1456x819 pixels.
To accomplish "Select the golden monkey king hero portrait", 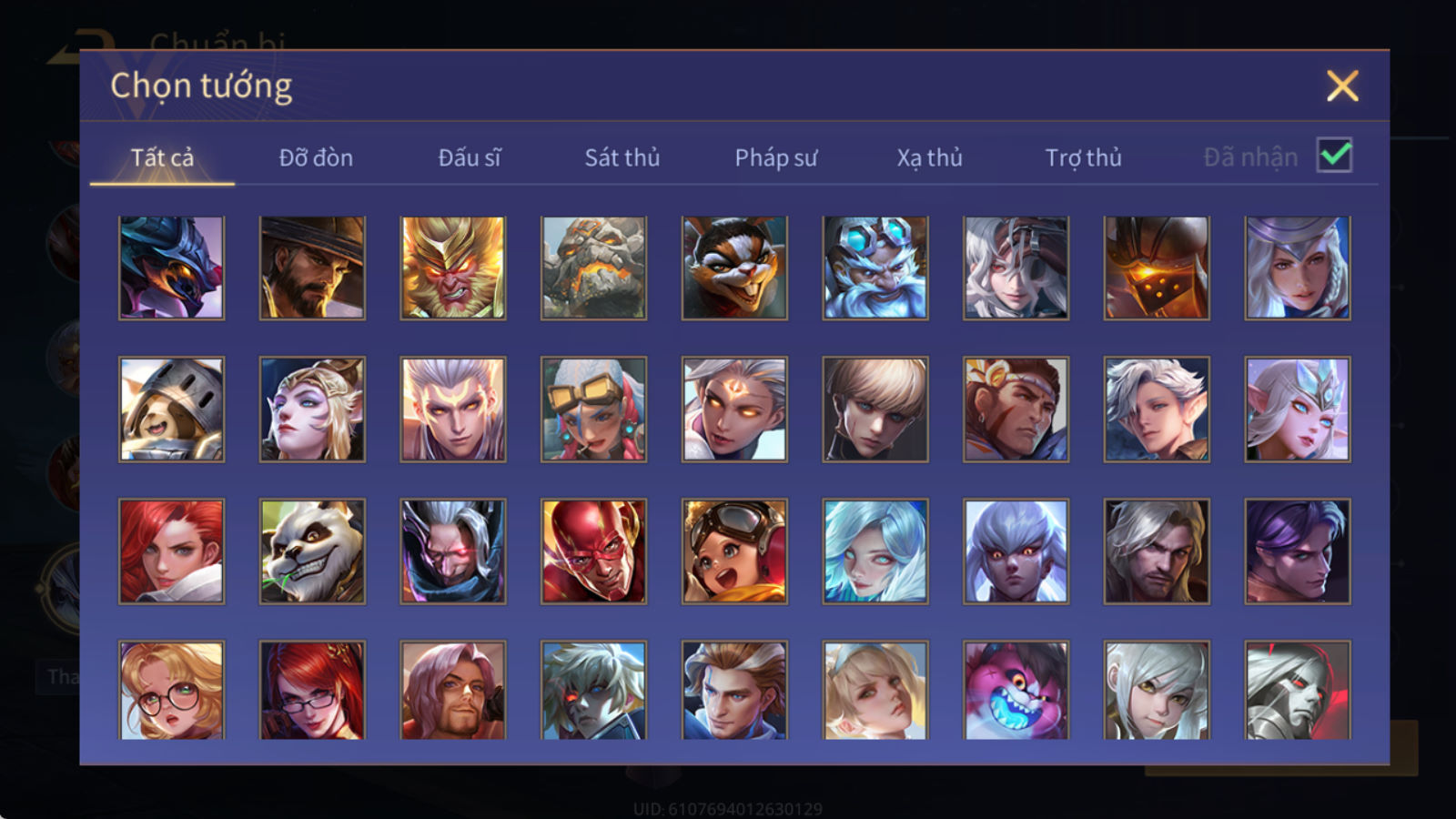I will (x=453, y=268).
